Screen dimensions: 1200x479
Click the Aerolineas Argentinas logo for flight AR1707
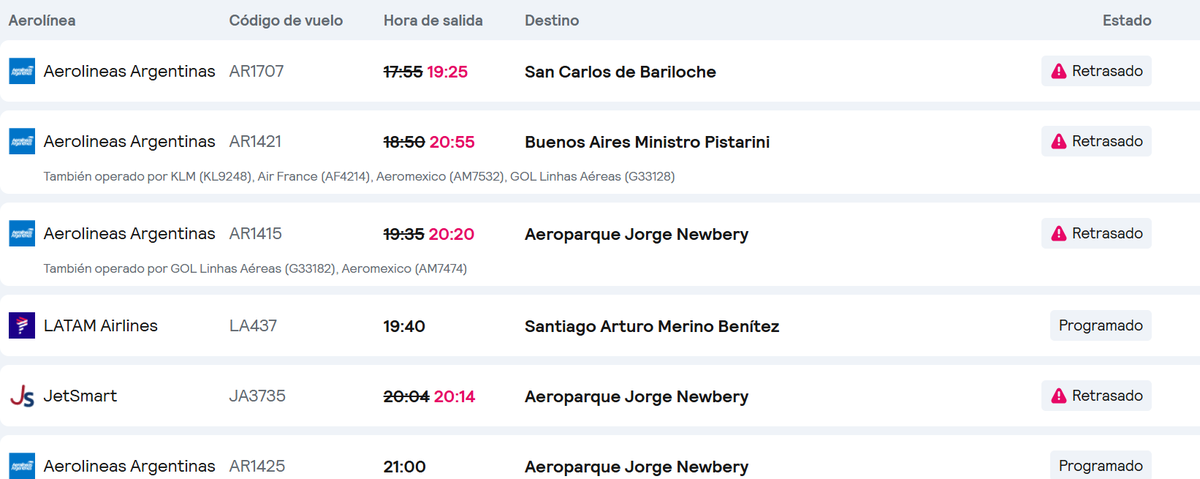21,71
